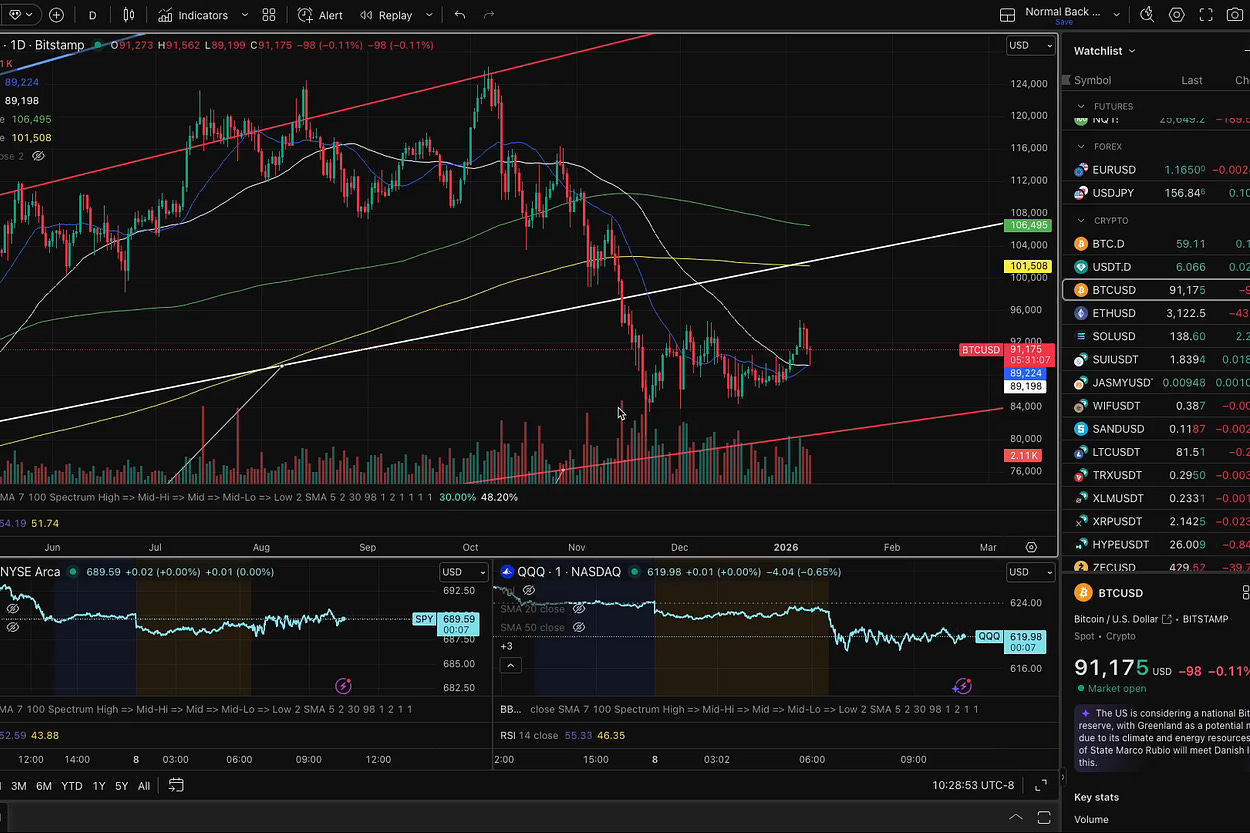This screenshot has width=1250, height=833.
Task: Collapse the FUTURES watchlist section
Action: point(1081,106)
